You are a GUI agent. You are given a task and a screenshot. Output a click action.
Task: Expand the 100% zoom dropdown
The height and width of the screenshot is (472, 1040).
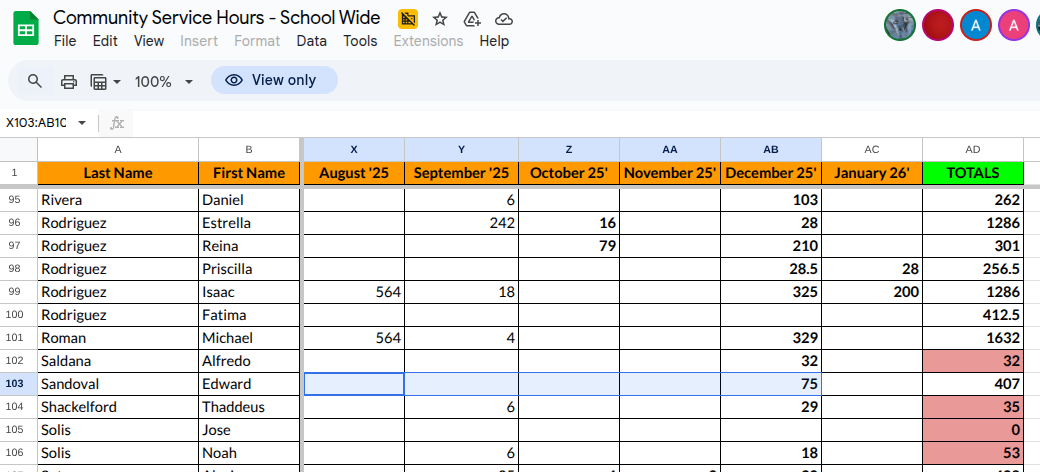point(163,81)
